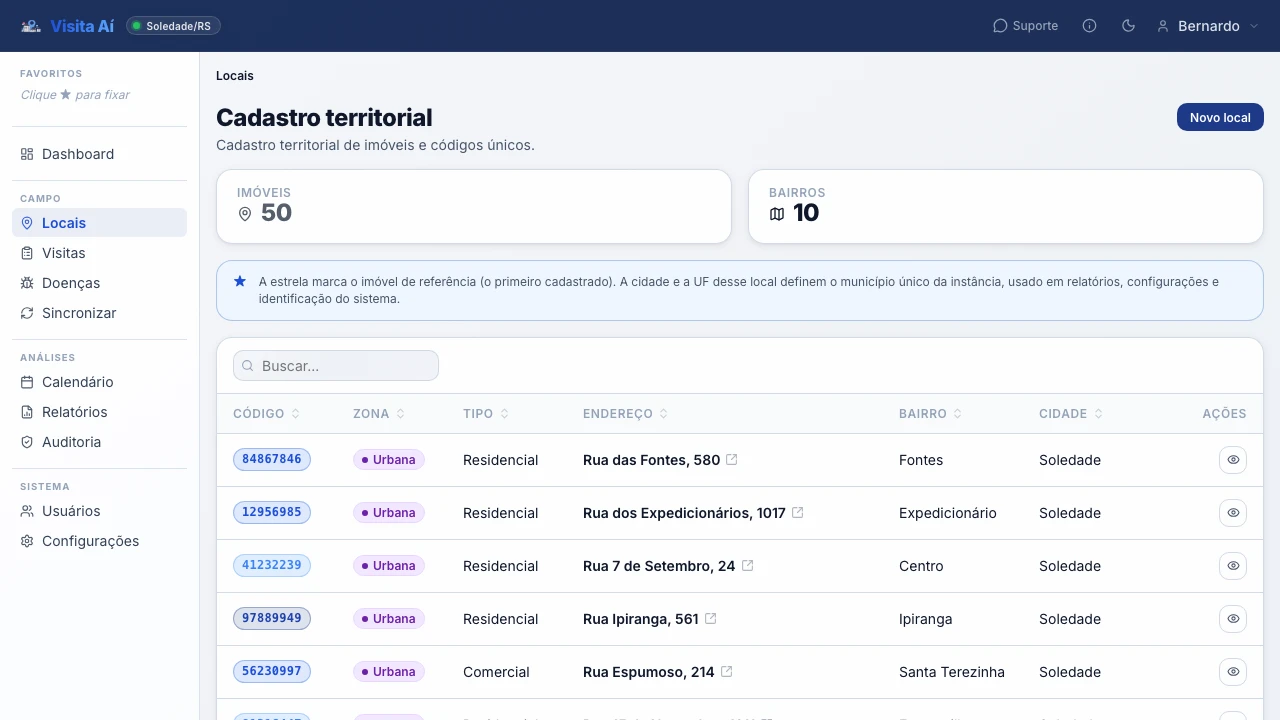Click the search magnifier icon
Viewport: 1280px width, 720px height.
[x=248, y=366]
